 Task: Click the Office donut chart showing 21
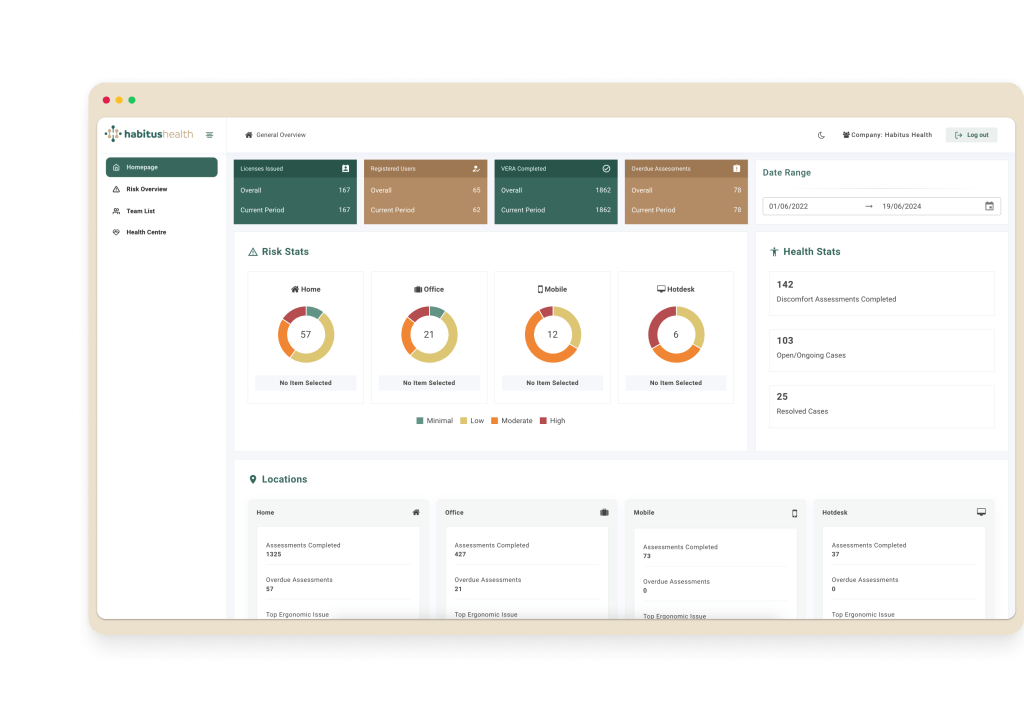click(429, 334)
